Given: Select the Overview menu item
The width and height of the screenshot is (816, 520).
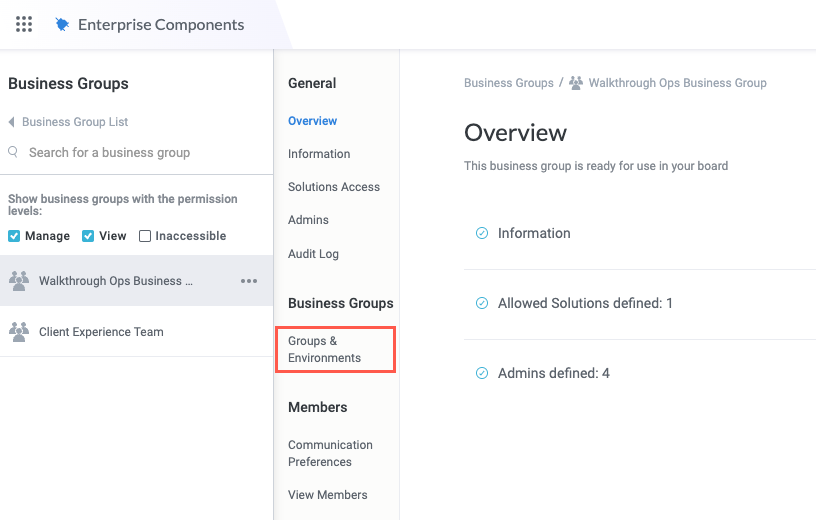Looking at the screenshot, I should pos(312,121).
